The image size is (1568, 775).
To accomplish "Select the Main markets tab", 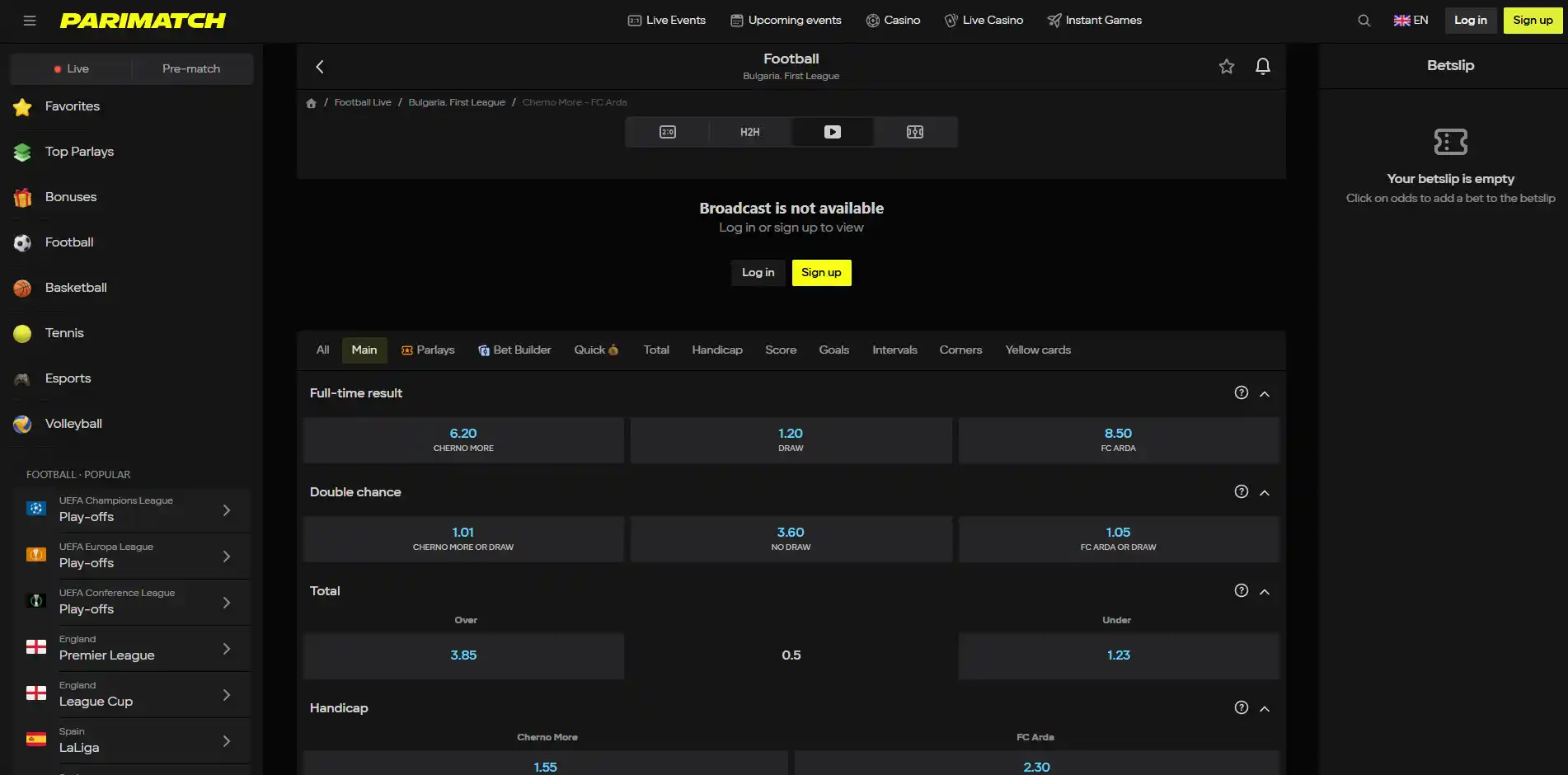I will pyautogui.click(x=364, y=350).
